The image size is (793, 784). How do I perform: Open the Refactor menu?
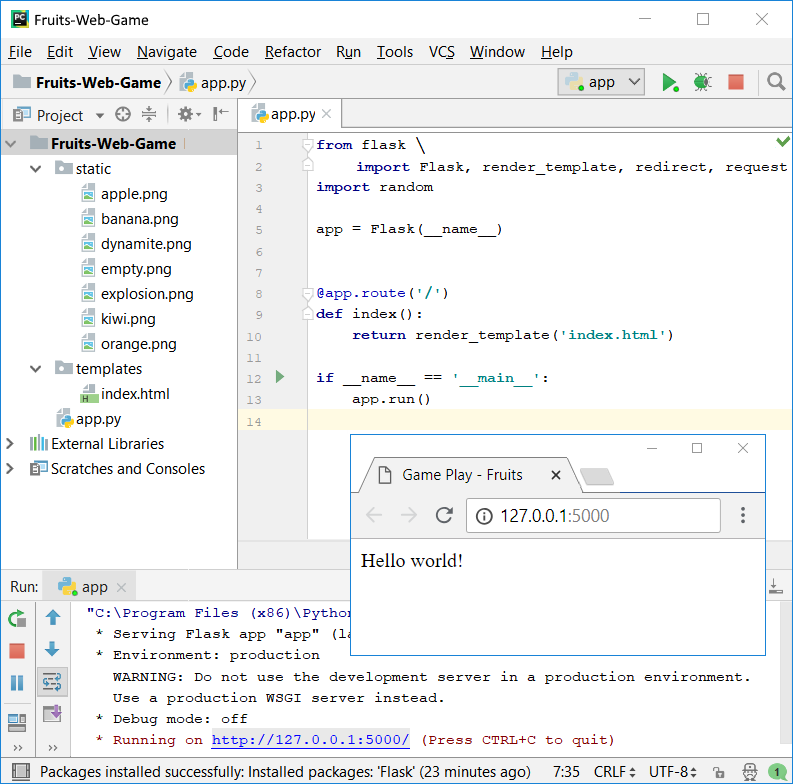point(293,52)
